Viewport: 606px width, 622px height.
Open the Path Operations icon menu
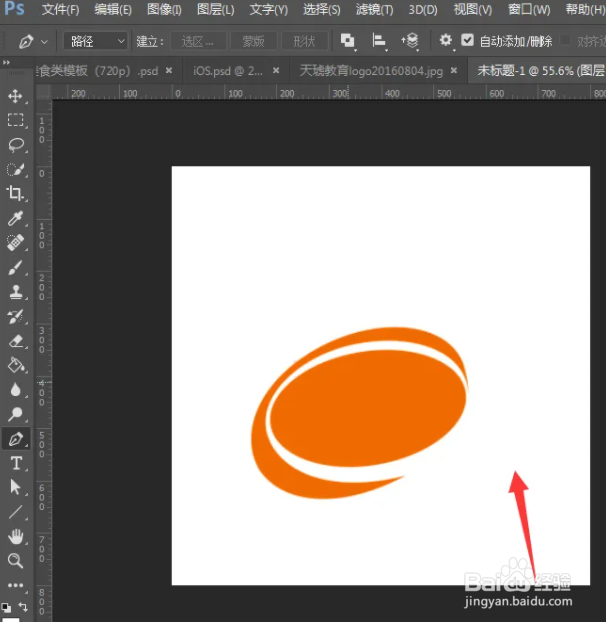(348, 40)
